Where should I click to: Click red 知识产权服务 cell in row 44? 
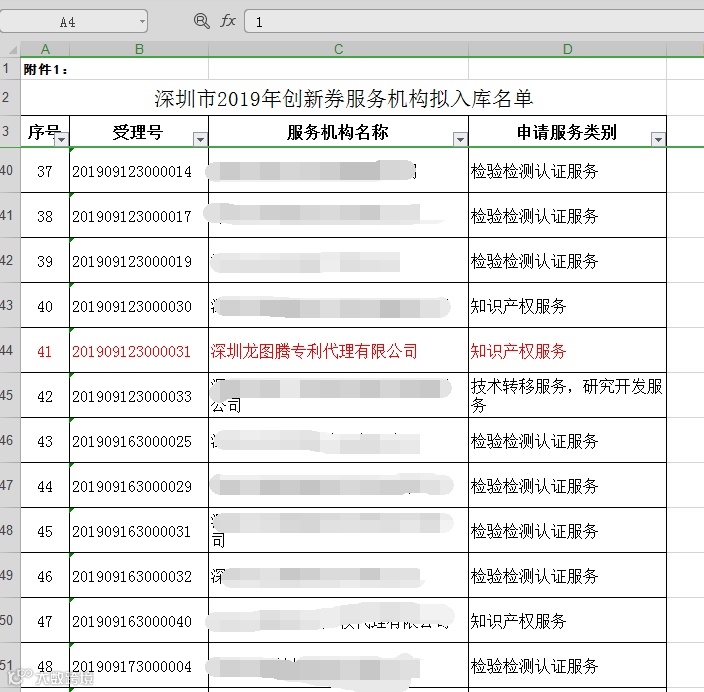[x=568, y=351]
